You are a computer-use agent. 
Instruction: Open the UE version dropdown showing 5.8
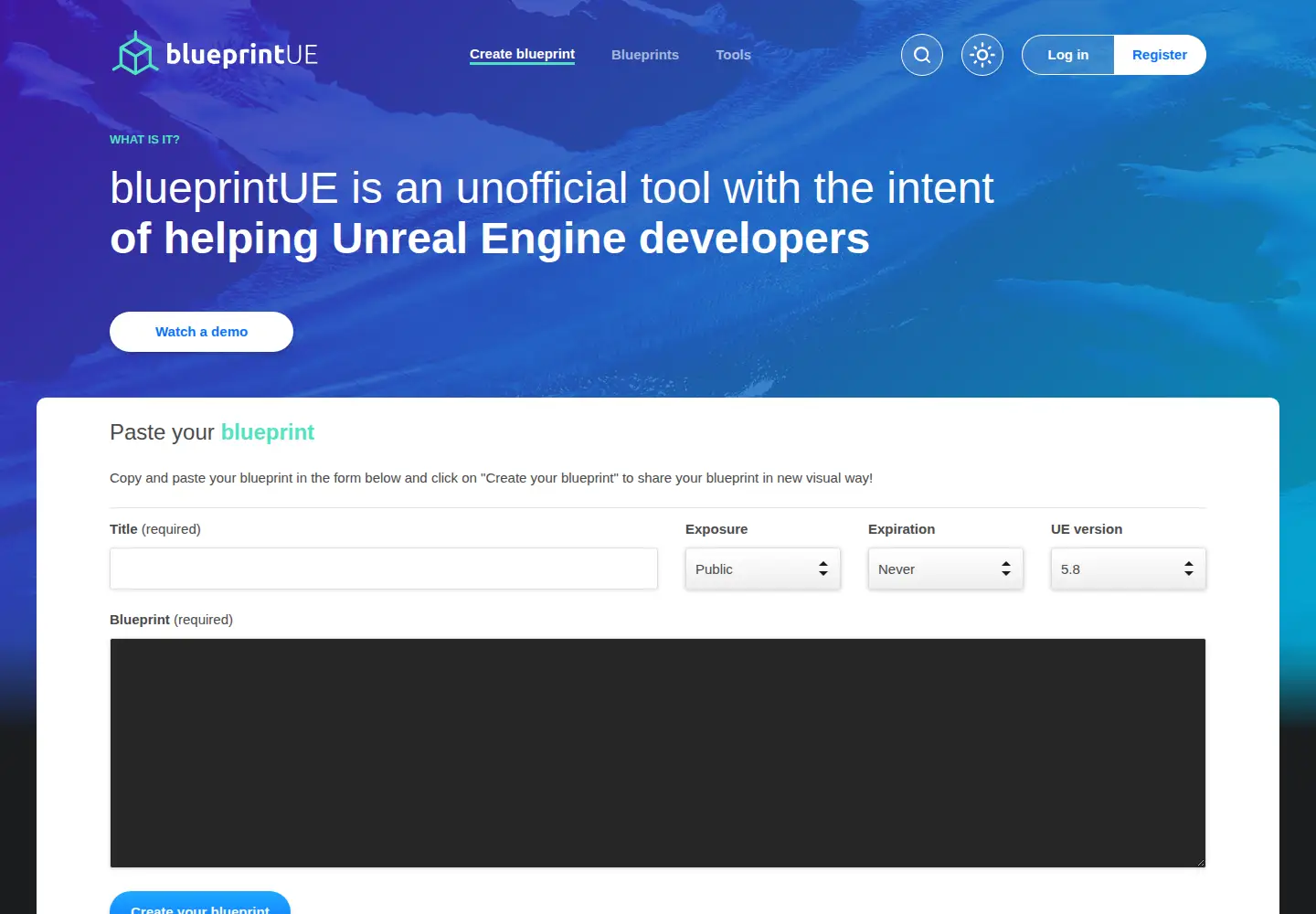tap(1129, 569)
